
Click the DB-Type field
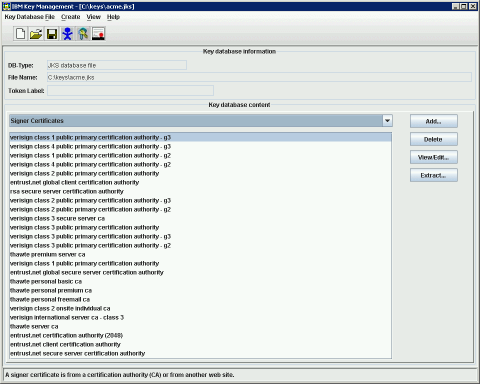117,65
